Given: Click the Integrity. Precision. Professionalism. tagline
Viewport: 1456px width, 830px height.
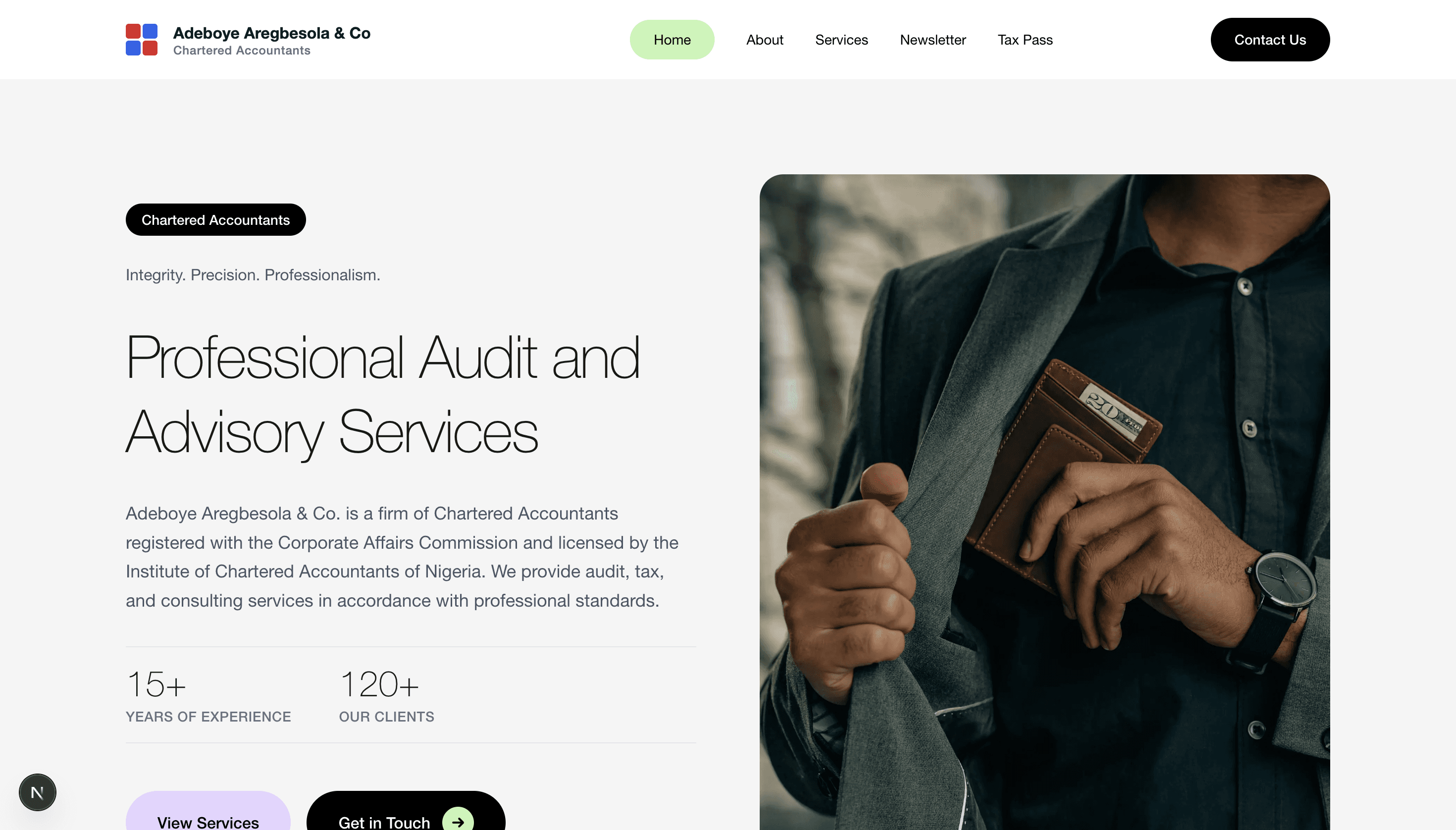Looking at the screenshot, I should coord(253,275).
